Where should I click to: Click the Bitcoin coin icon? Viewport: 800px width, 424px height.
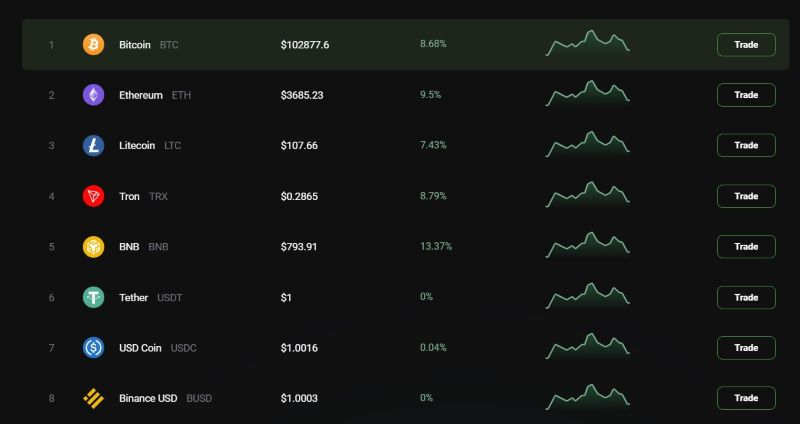(93, 45)
